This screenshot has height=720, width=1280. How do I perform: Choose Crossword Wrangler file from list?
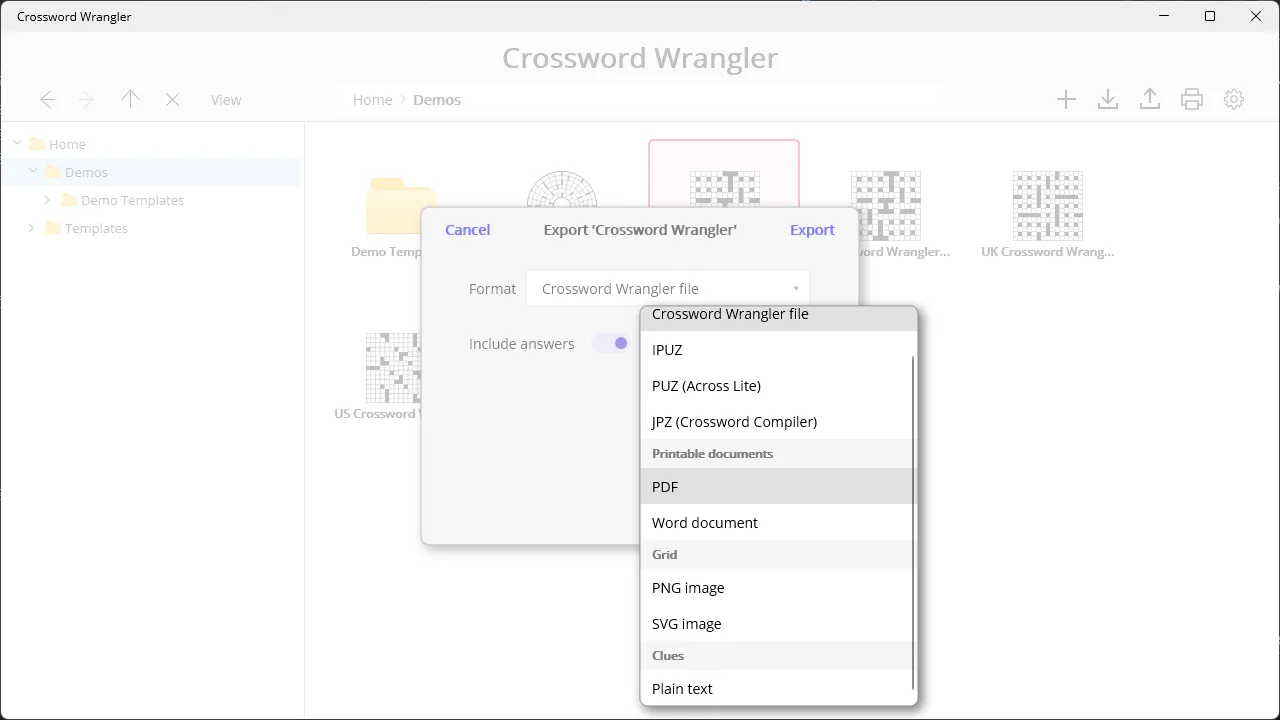777,318
